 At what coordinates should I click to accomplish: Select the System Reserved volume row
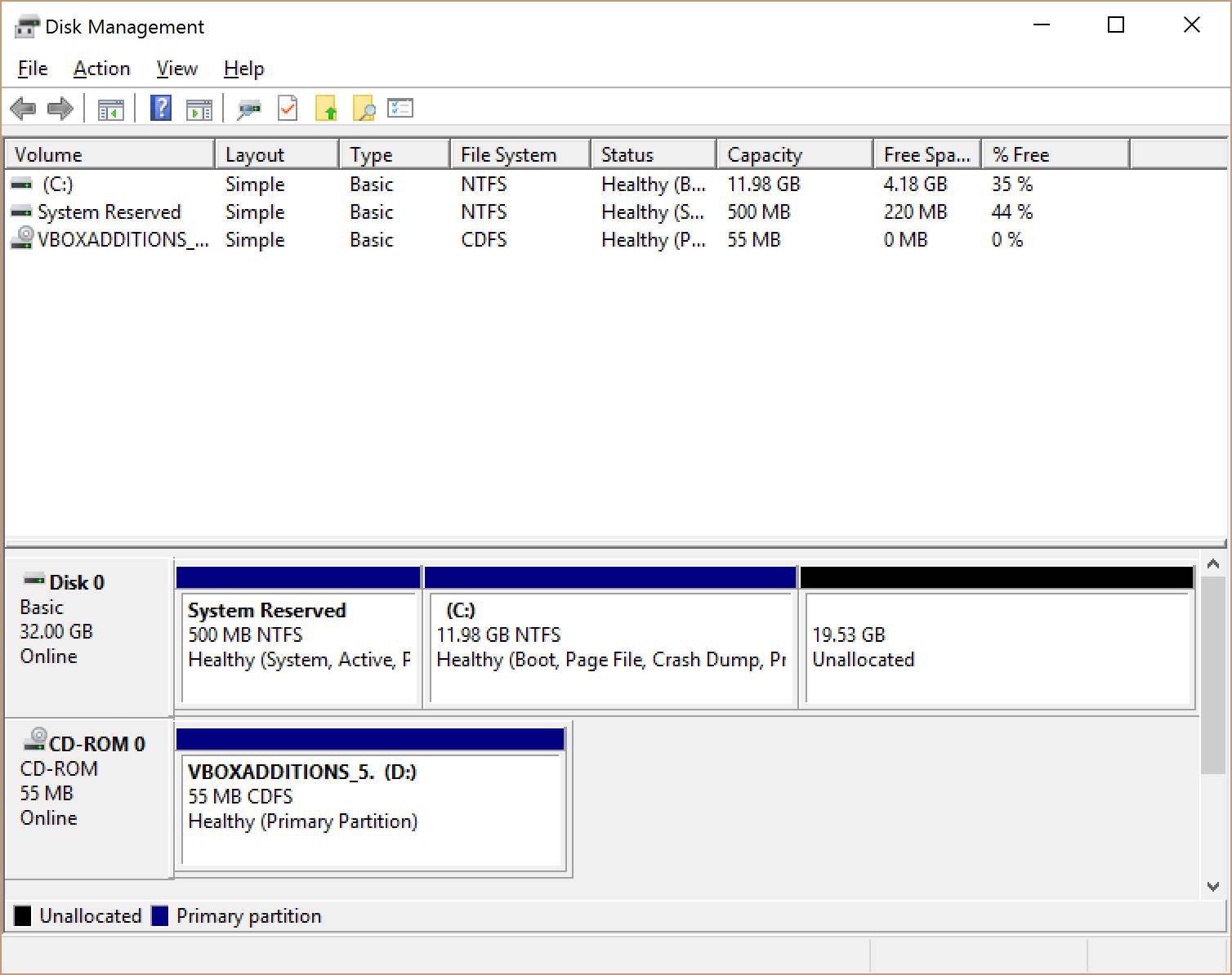click(109, 212)
